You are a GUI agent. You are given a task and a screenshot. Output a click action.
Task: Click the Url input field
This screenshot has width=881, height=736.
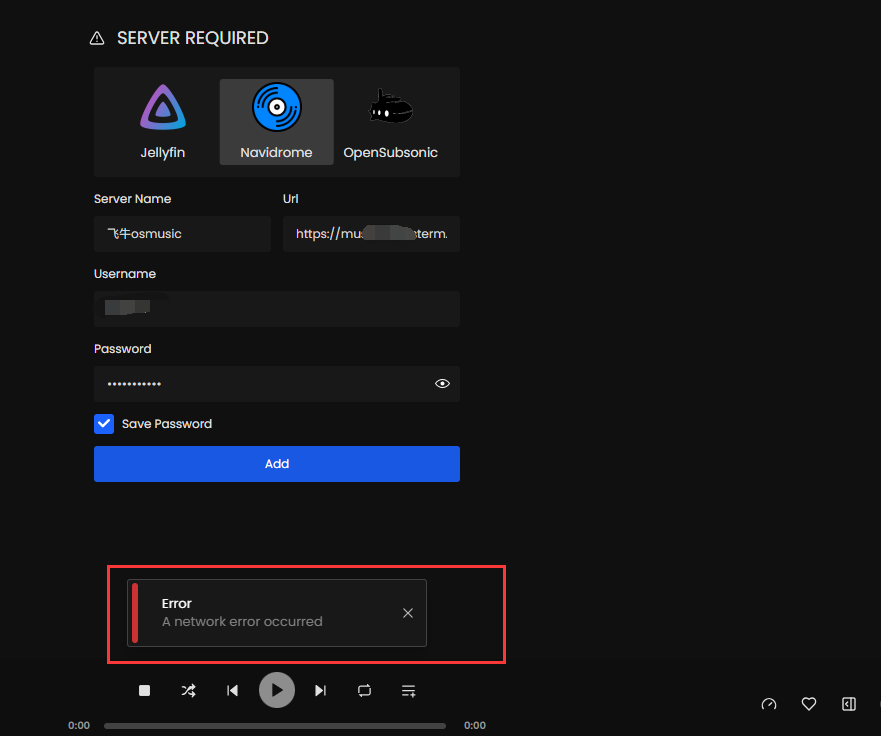371,234
